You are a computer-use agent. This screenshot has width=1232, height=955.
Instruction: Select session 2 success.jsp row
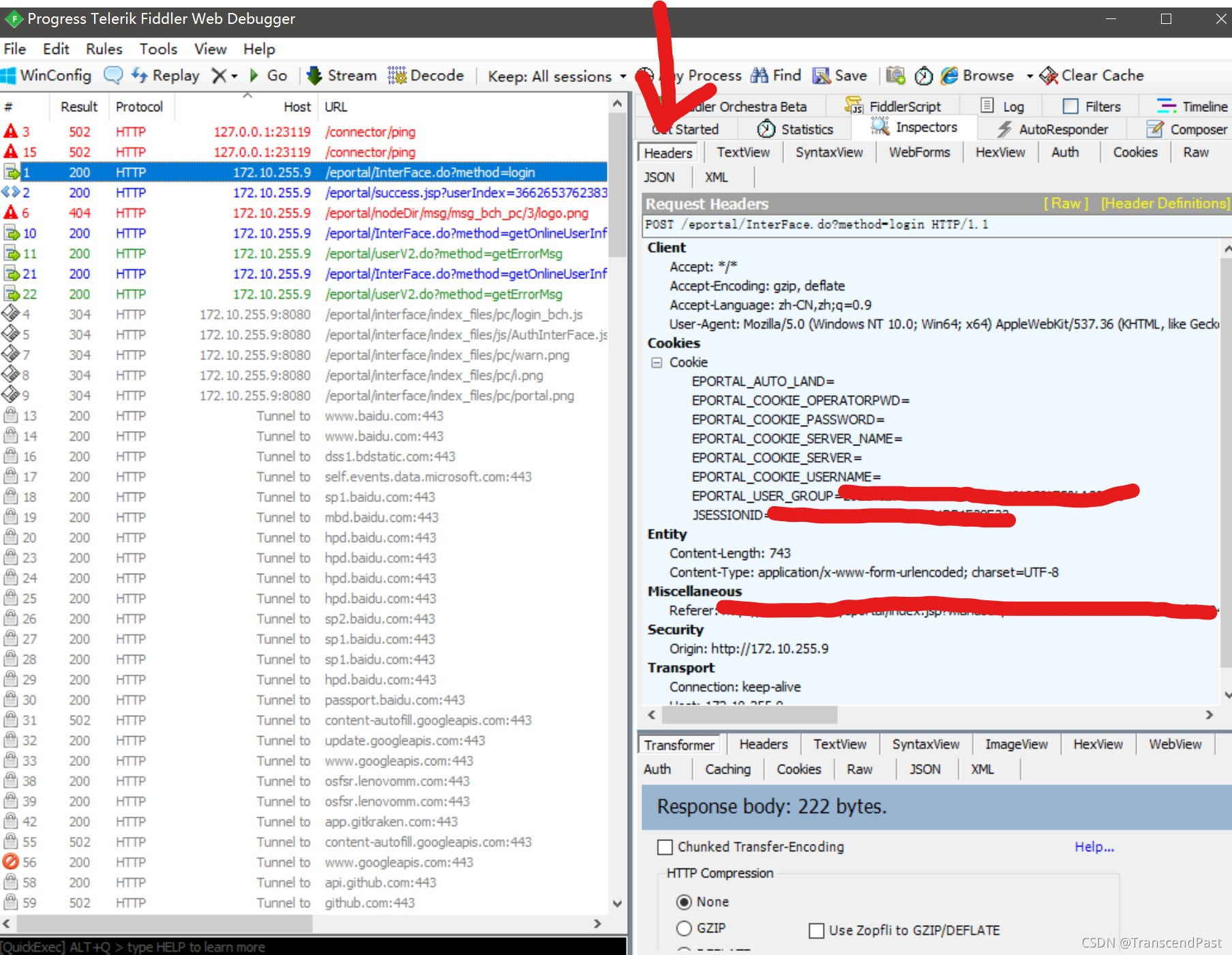tap(304, 192)
